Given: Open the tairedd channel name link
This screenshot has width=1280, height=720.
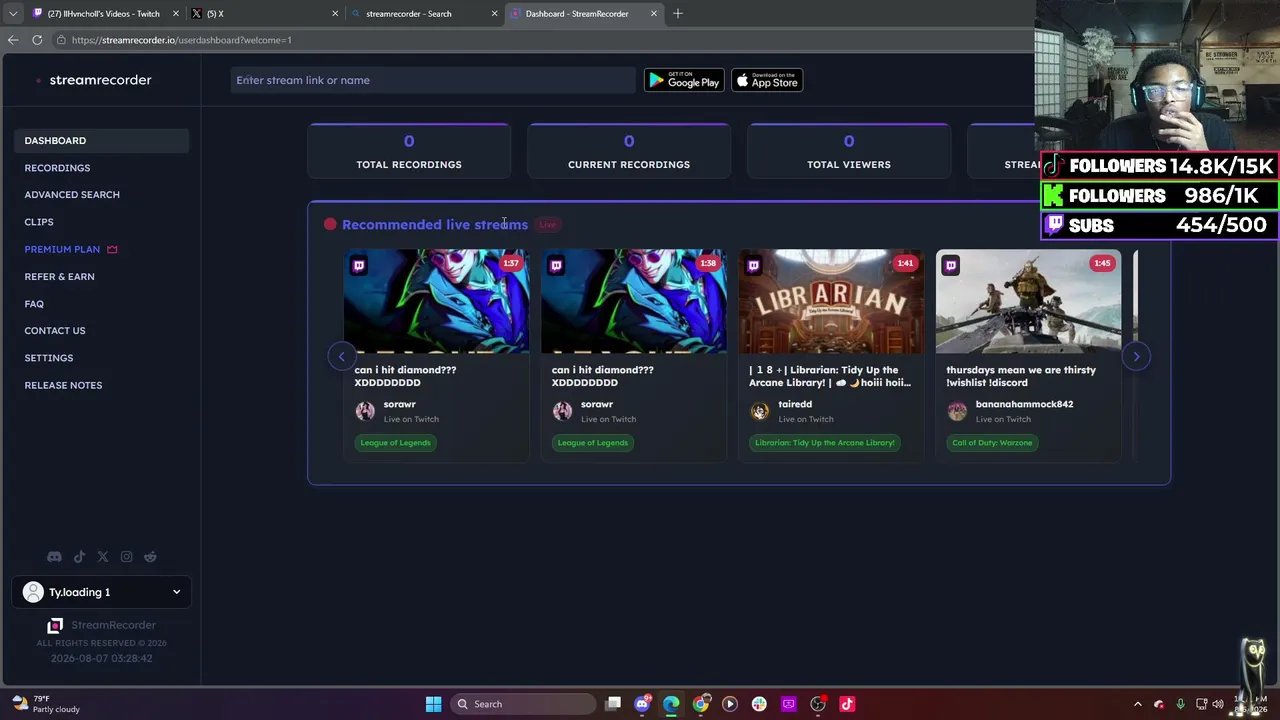Looking at the screenshot, I should click(x=795, y=404).
